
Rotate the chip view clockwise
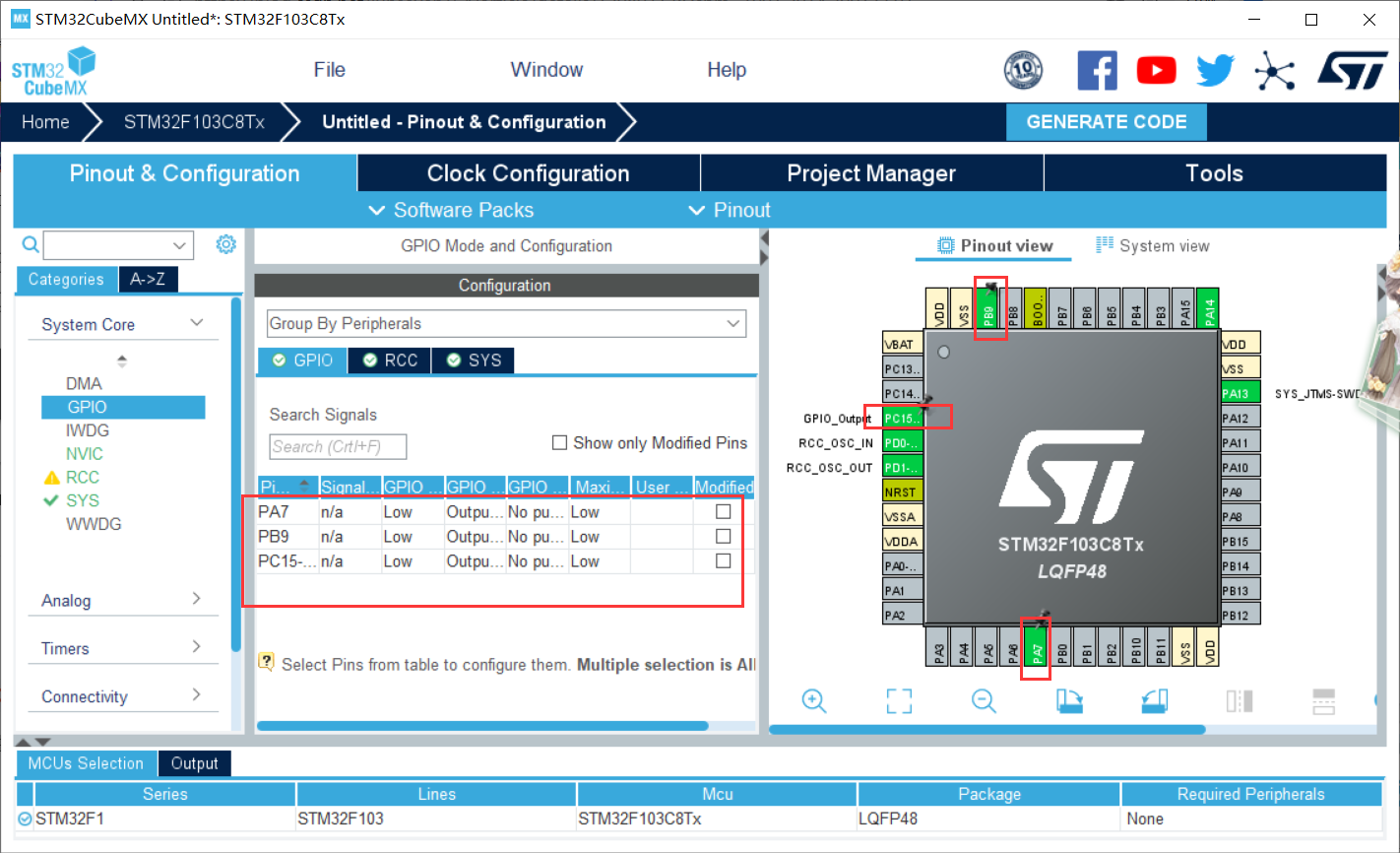(x=1069, y=700)
